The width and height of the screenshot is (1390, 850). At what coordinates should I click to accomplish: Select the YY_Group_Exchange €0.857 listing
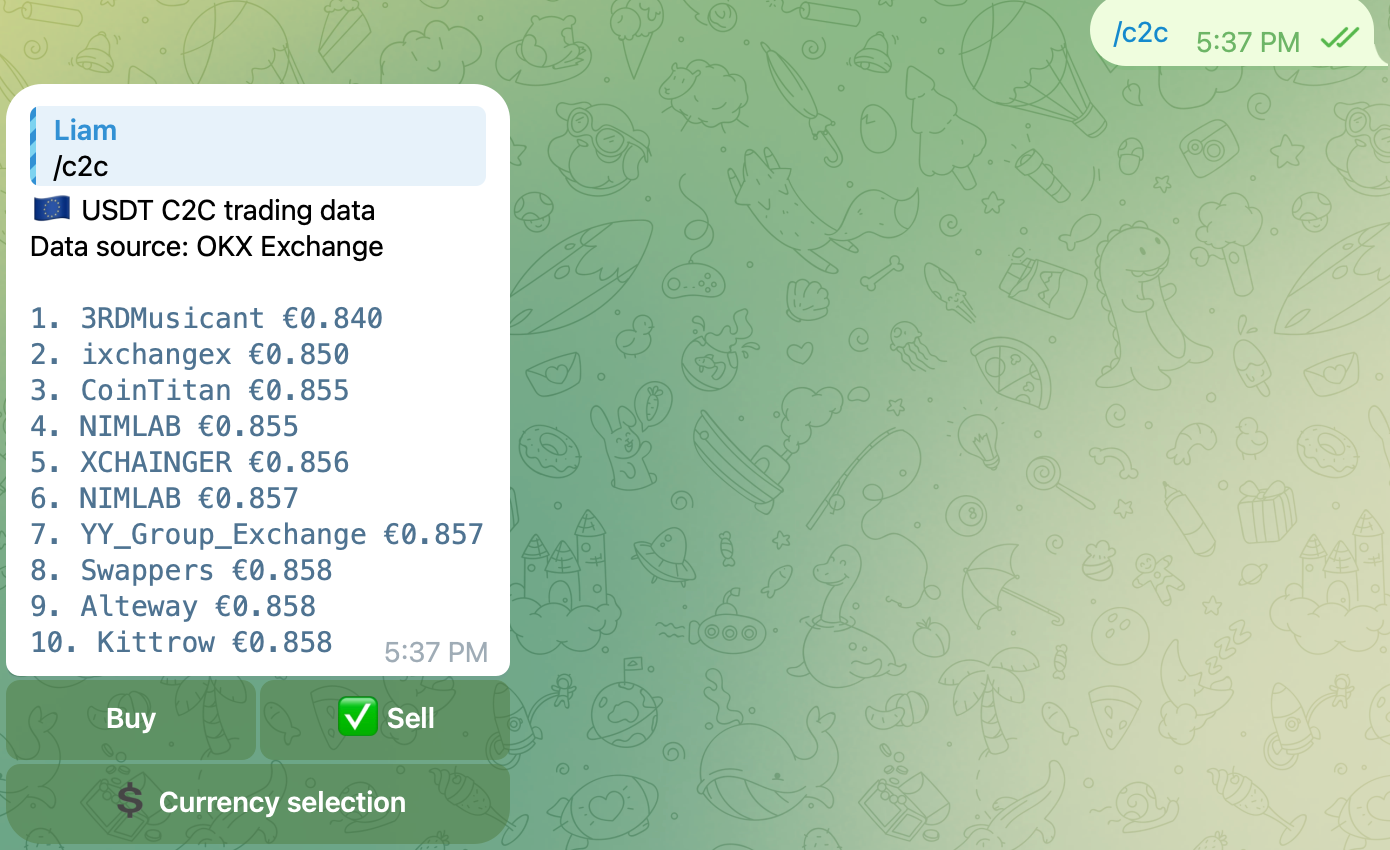(257, 535)
